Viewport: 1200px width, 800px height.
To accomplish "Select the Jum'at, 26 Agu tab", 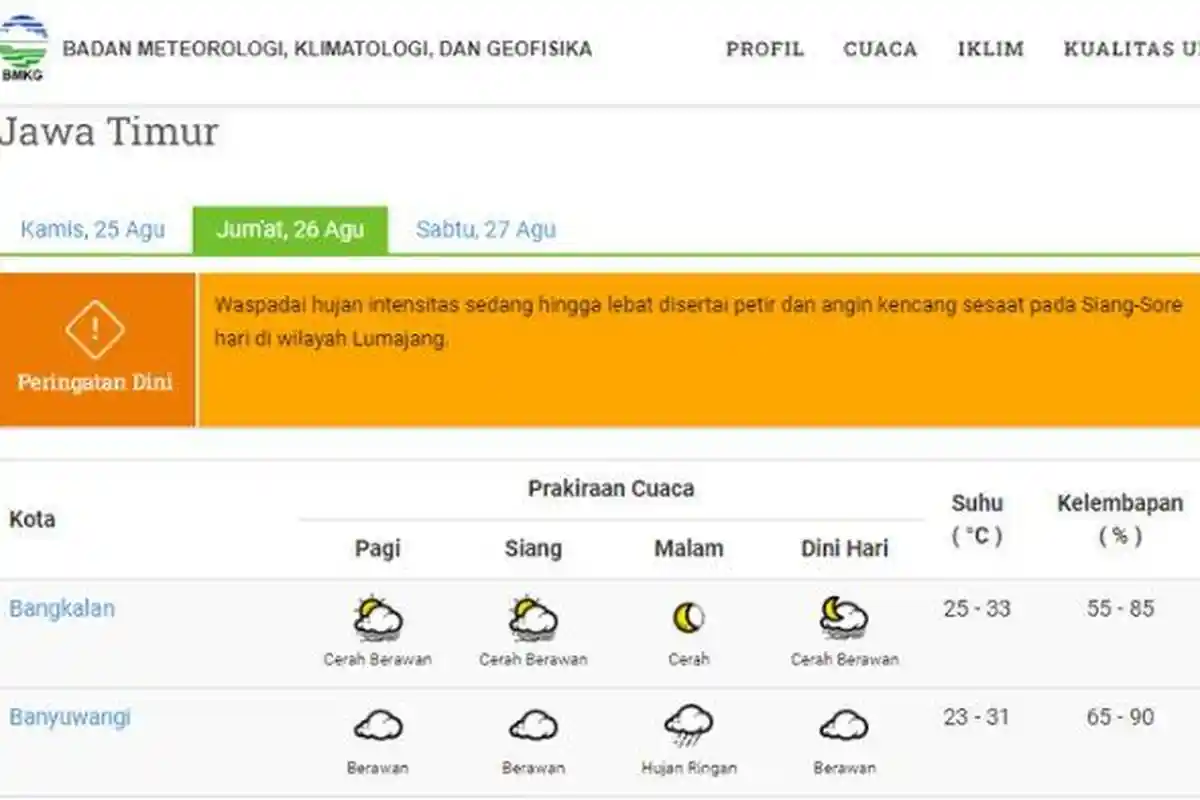I will pos(289,229).
